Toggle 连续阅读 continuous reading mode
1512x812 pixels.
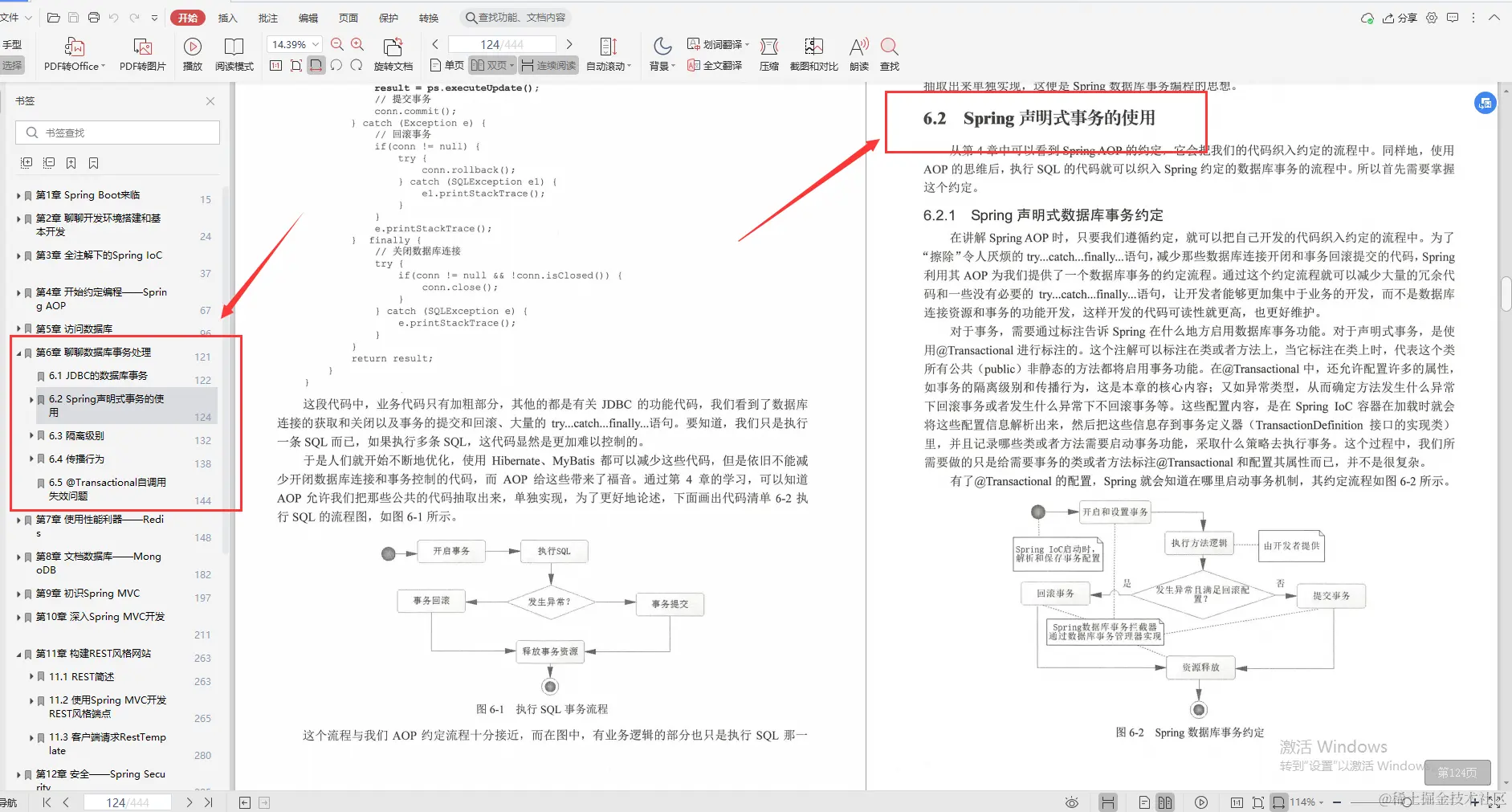pos(548,66)
